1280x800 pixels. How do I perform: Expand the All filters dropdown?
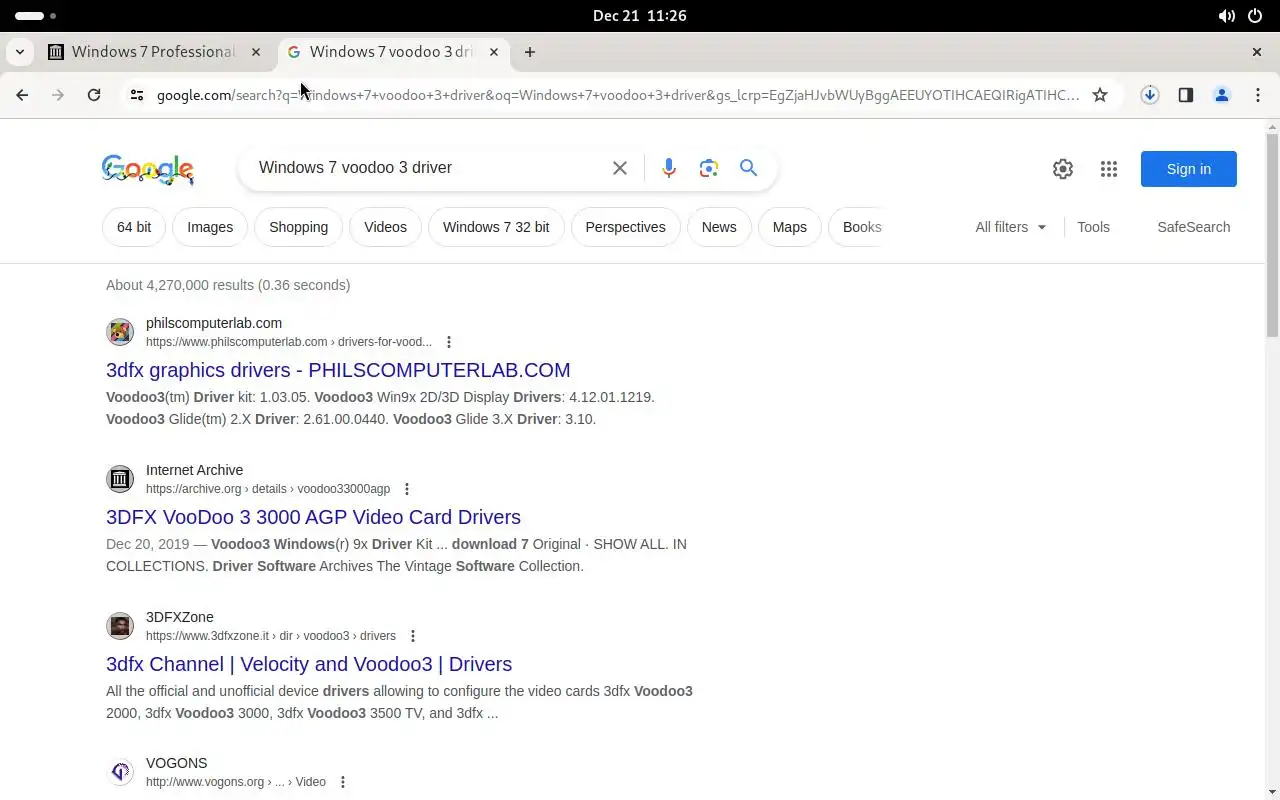pyautogui.click(x=1011, y=227)
